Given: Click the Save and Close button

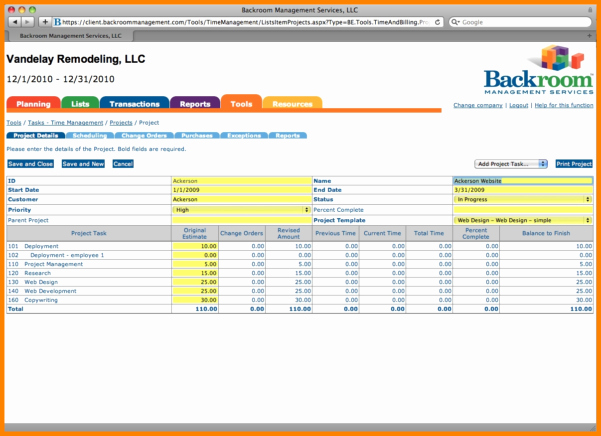Looking at the screenshot, I should point(30,164).
